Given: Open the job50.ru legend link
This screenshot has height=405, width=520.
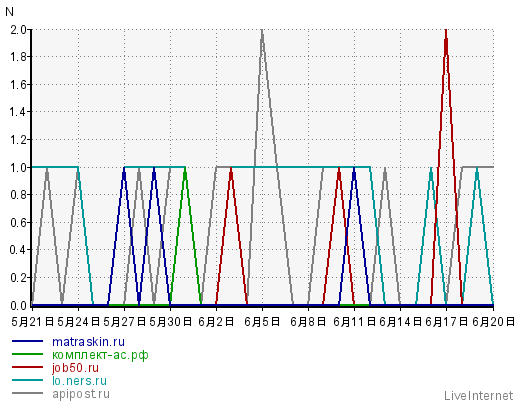Looking at the screenshot, I should 75,368.
